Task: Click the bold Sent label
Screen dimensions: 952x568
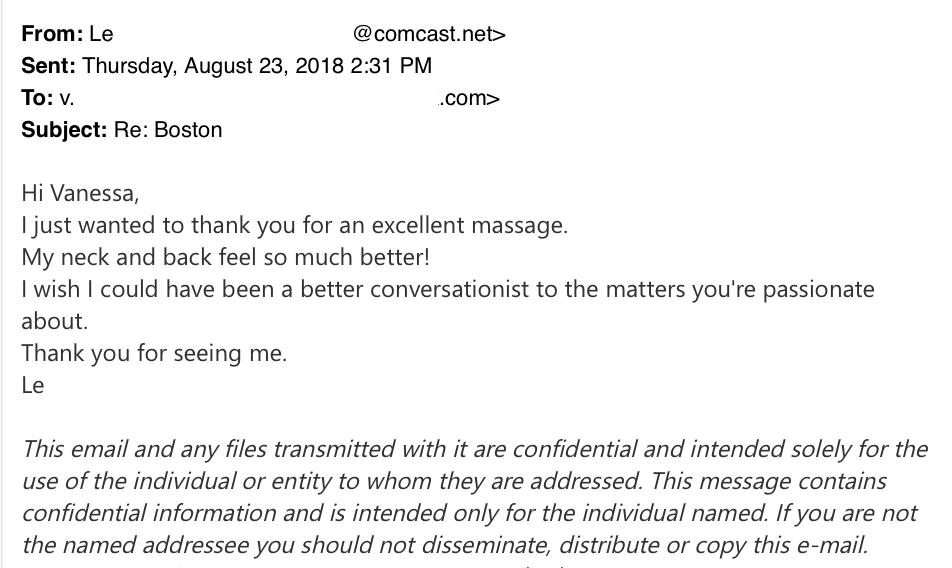Action: click(49, 66)
